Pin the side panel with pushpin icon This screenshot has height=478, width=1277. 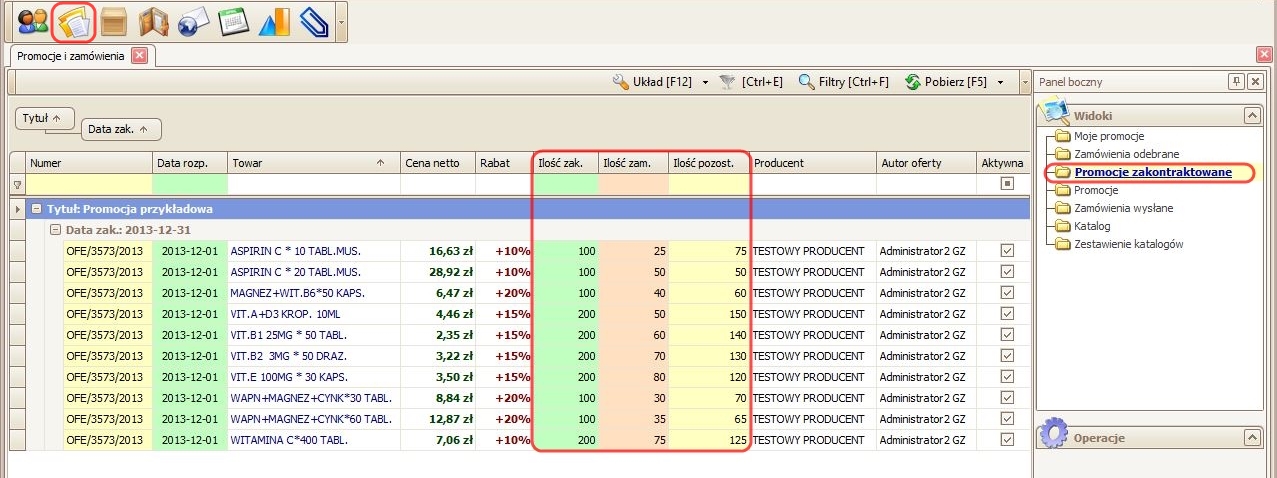1236,82
